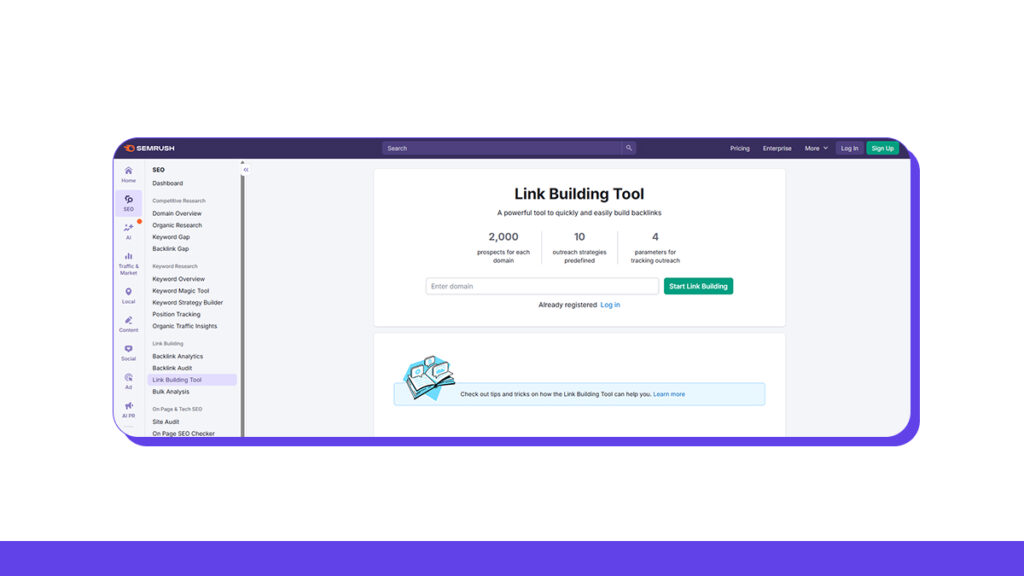Click the Enter domain input field
Image resolution: width=1024 pixels, height=576 pixels.
point(540,286)
